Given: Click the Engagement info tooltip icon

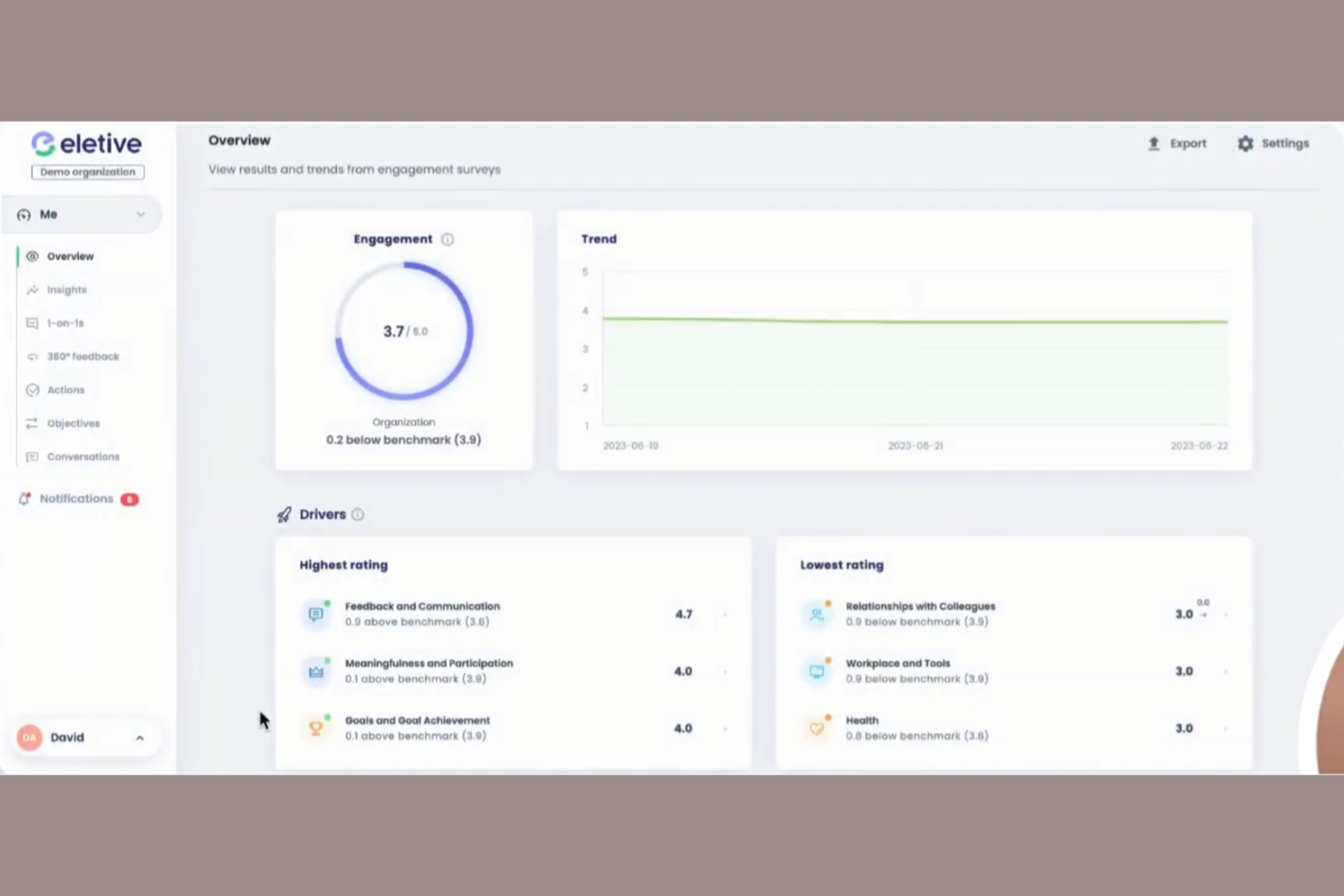Looking at the screenshot, I should pos(447,239).
